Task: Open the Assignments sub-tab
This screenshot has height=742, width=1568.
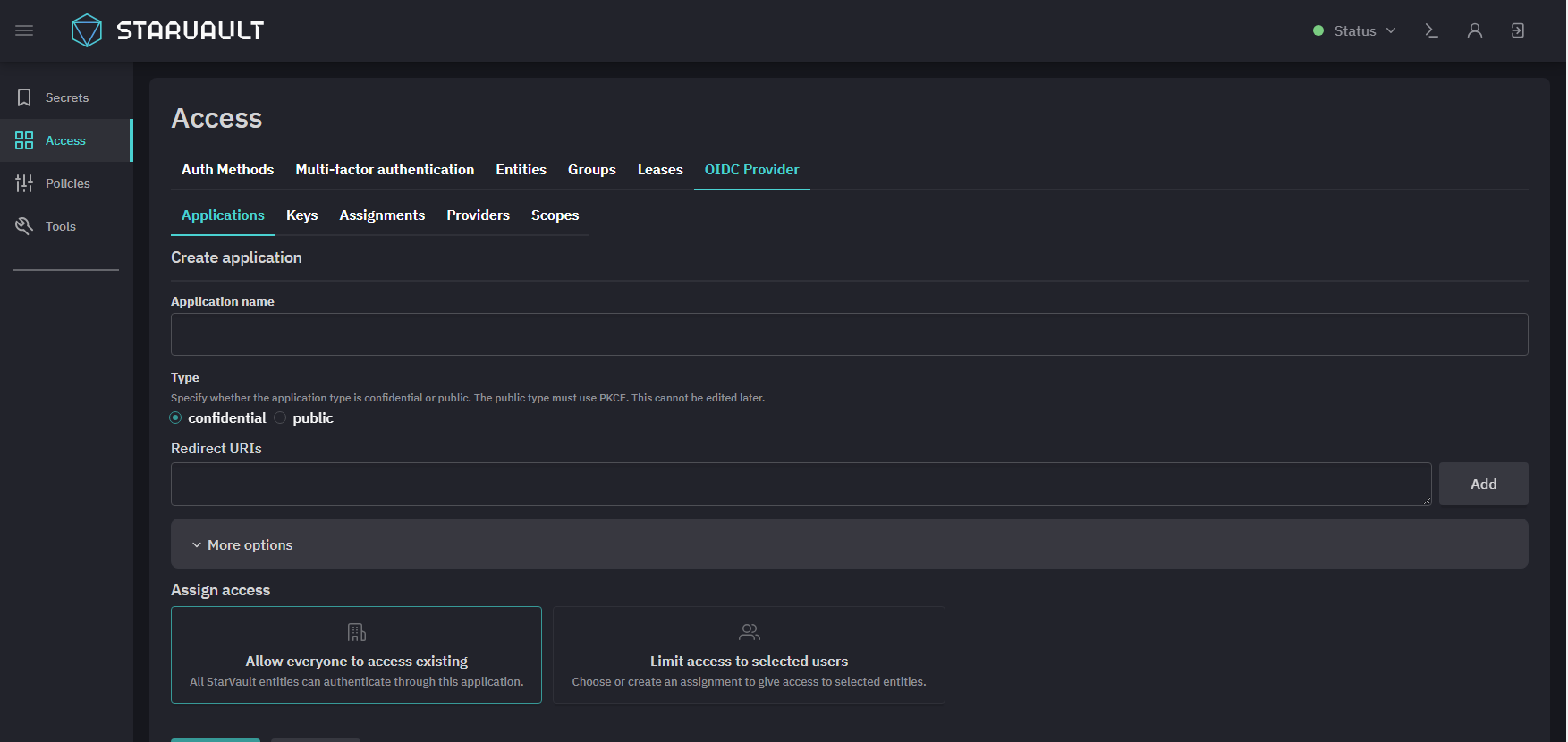Action: pos(382,215)
